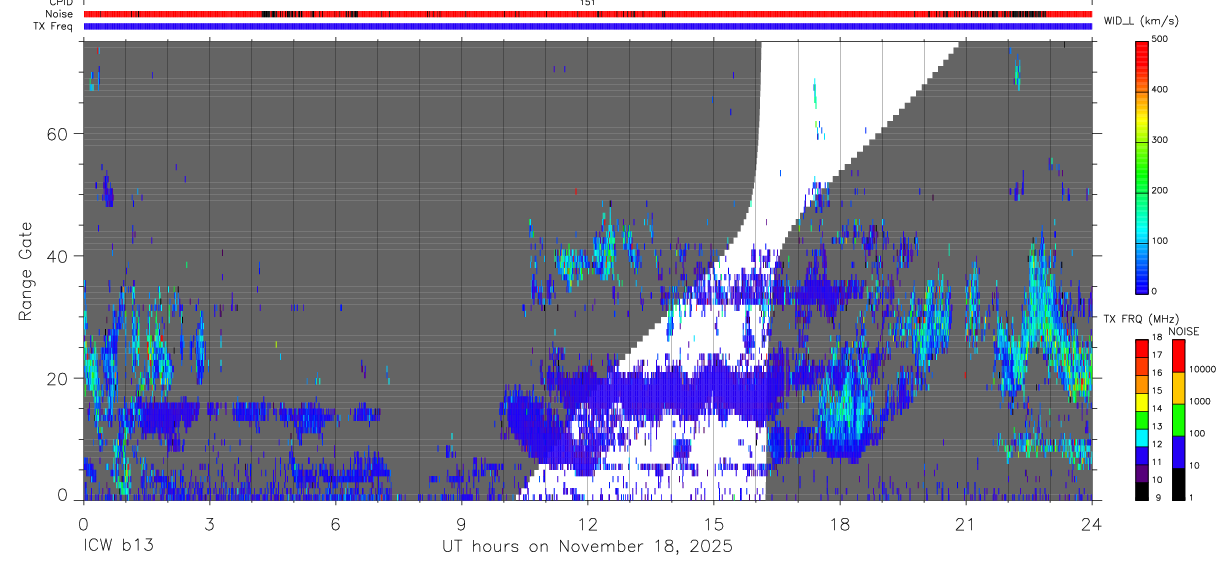Click the Range Gate axis title
Image resolution: width=1228 pixels, height=567 pixels.
point(27,271)
